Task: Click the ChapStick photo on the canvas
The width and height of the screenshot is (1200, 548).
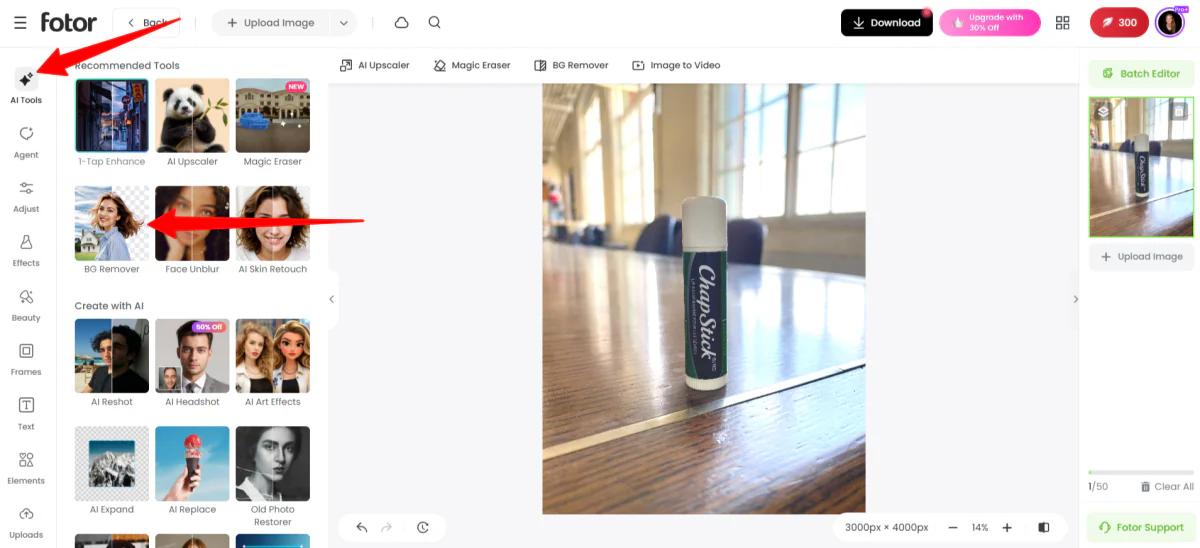Action: coord(704,298)
